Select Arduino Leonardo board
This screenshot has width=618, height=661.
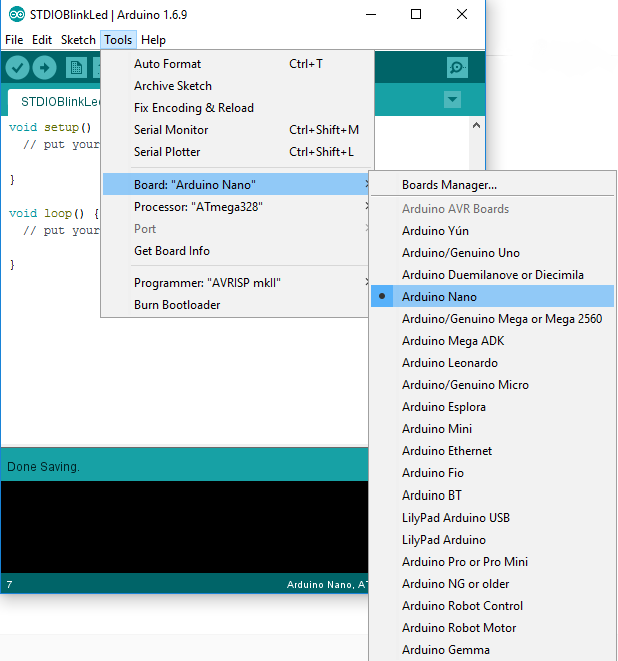[x=492, y=363]
